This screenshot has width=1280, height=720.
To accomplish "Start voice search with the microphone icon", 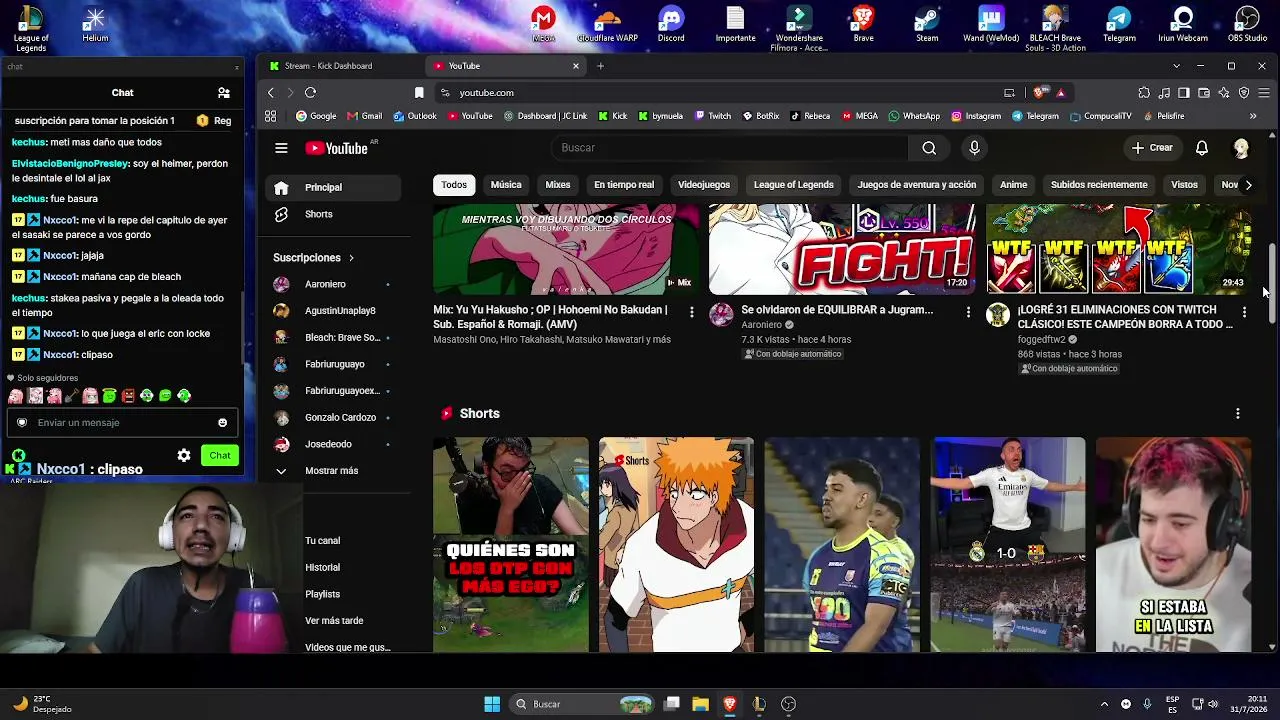I will [975, 148].
